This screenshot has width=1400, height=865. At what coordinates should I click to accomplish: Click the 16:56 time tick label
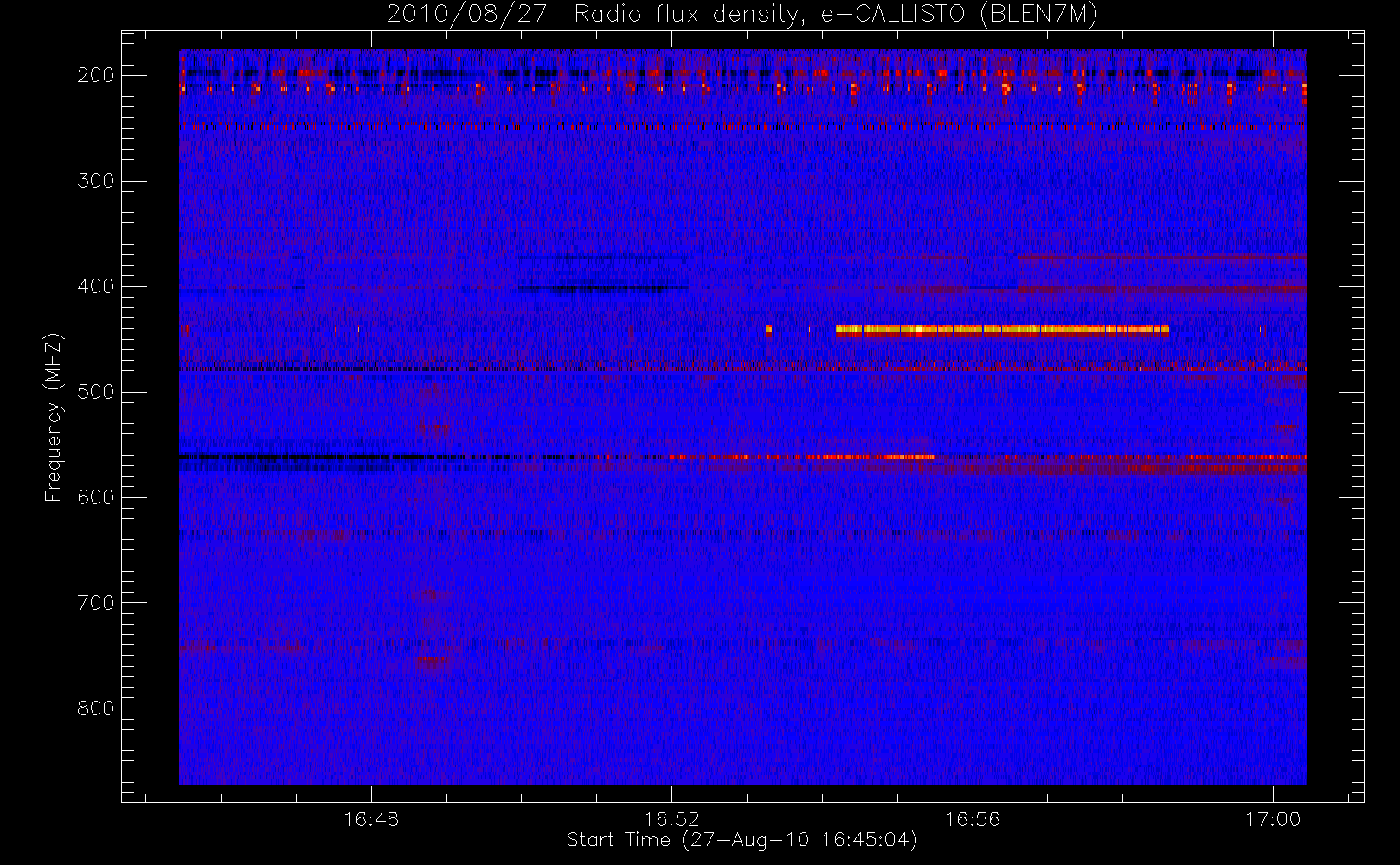tap(973, 819)
